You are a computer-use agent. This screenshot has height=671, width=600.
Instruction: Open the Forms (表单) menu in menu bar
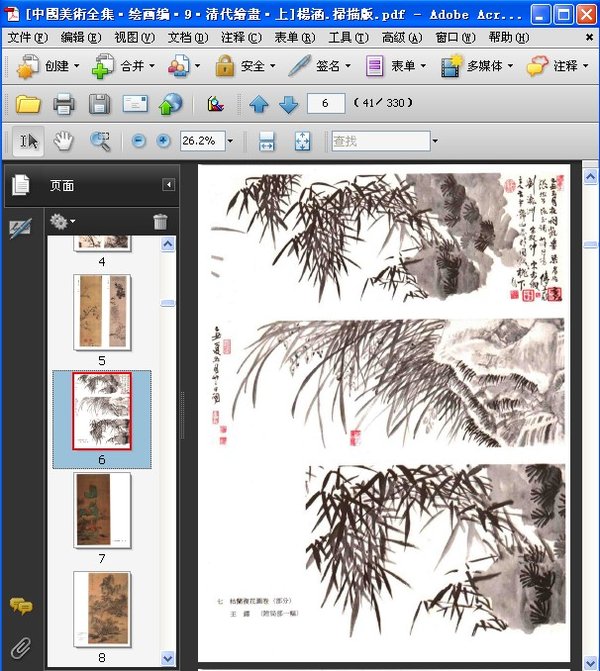[x=295, y=38]
